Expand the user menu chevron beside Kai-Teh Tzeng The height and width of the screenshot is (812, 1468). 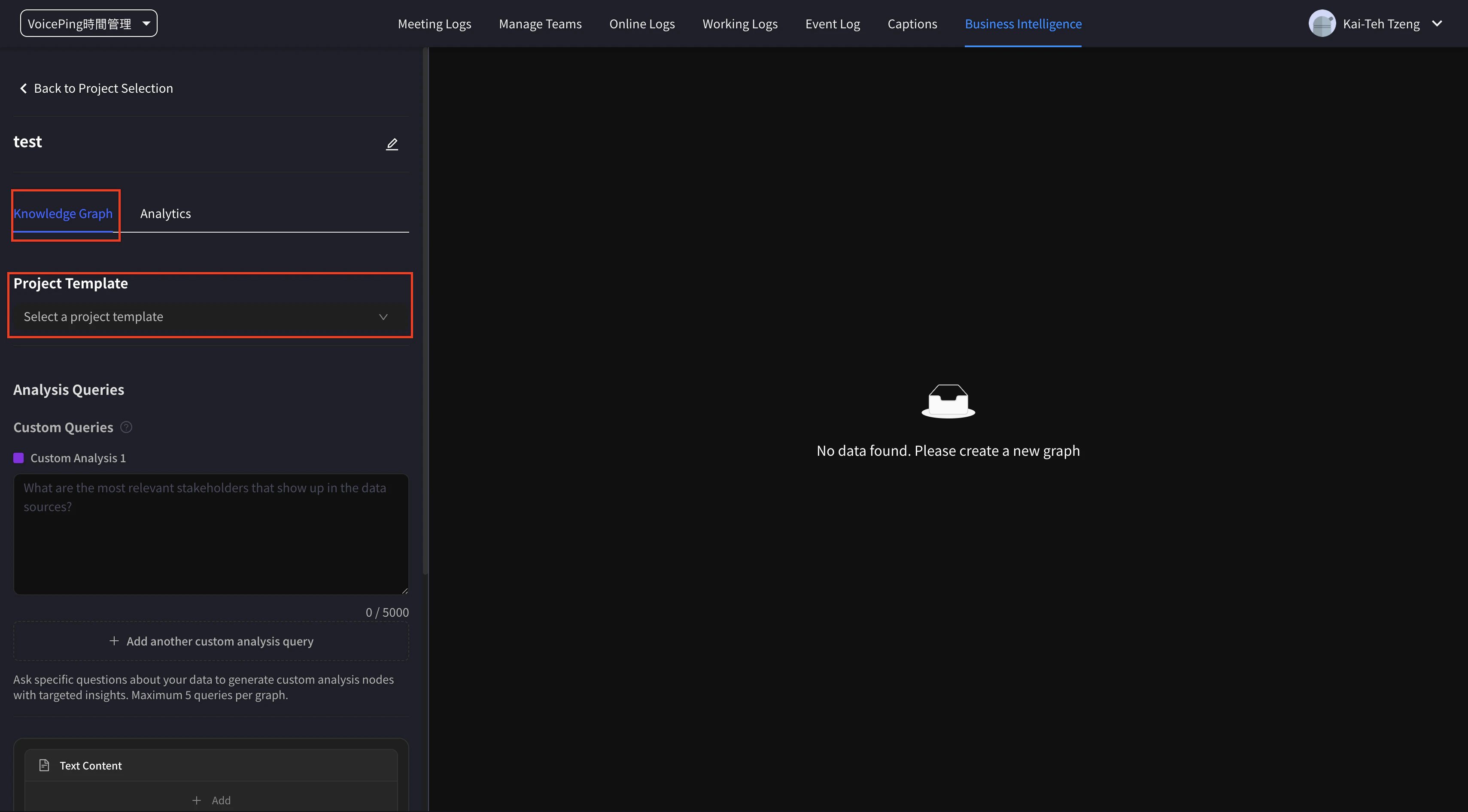coord(1437,24)
